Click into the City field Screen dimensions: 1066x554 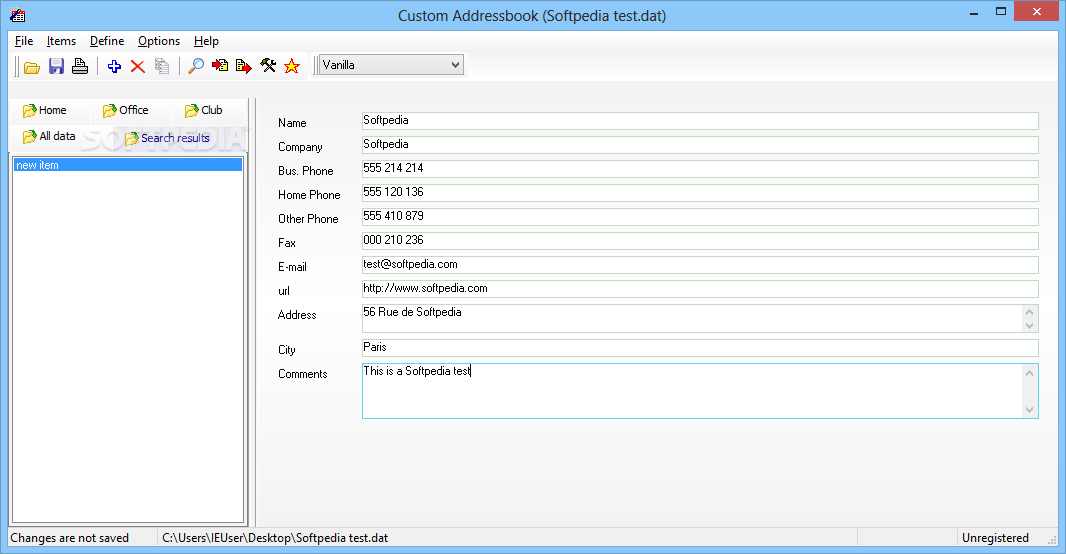pyautogui.click(x=700, y=347)
